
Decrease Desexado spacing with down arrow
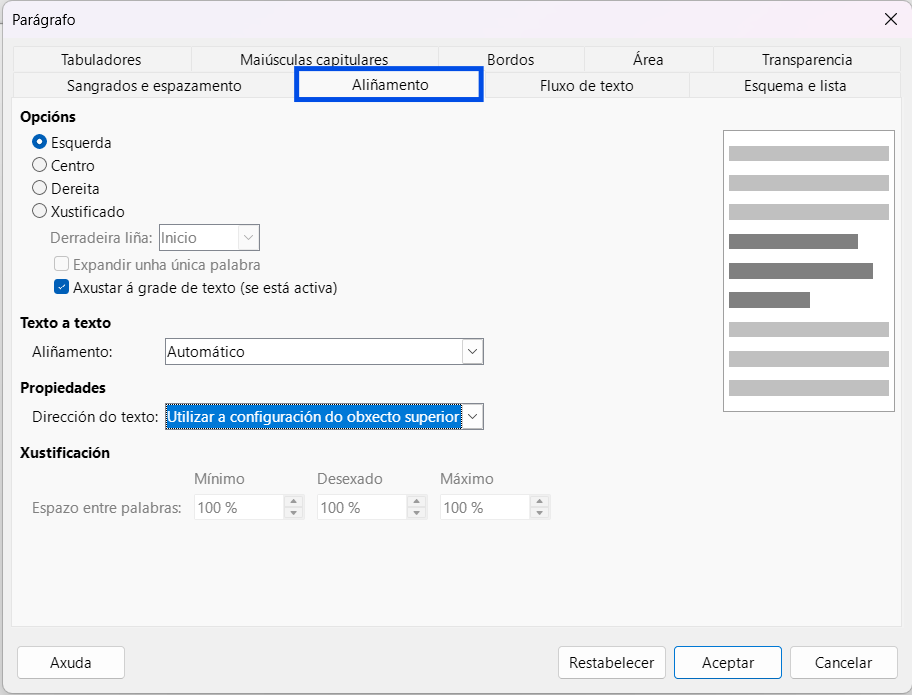click(416, 513)
